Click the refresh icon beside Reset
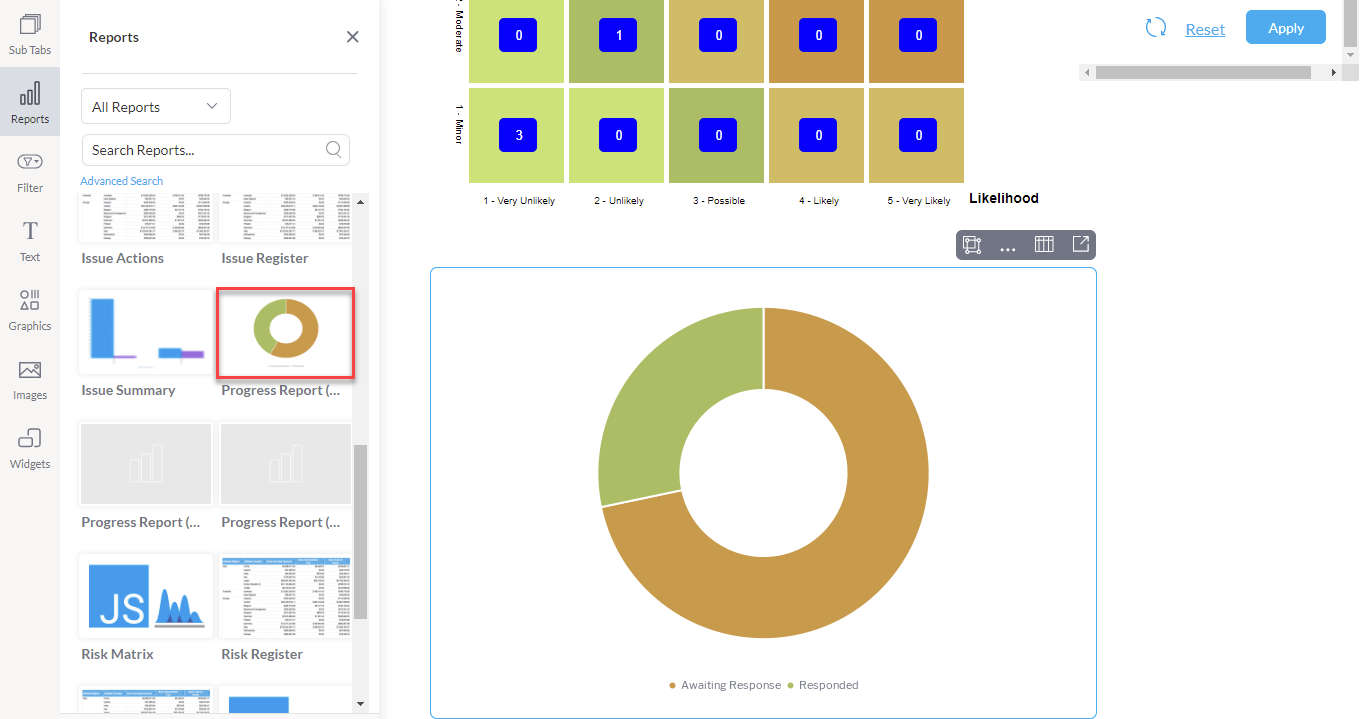 pos(1156,28)
